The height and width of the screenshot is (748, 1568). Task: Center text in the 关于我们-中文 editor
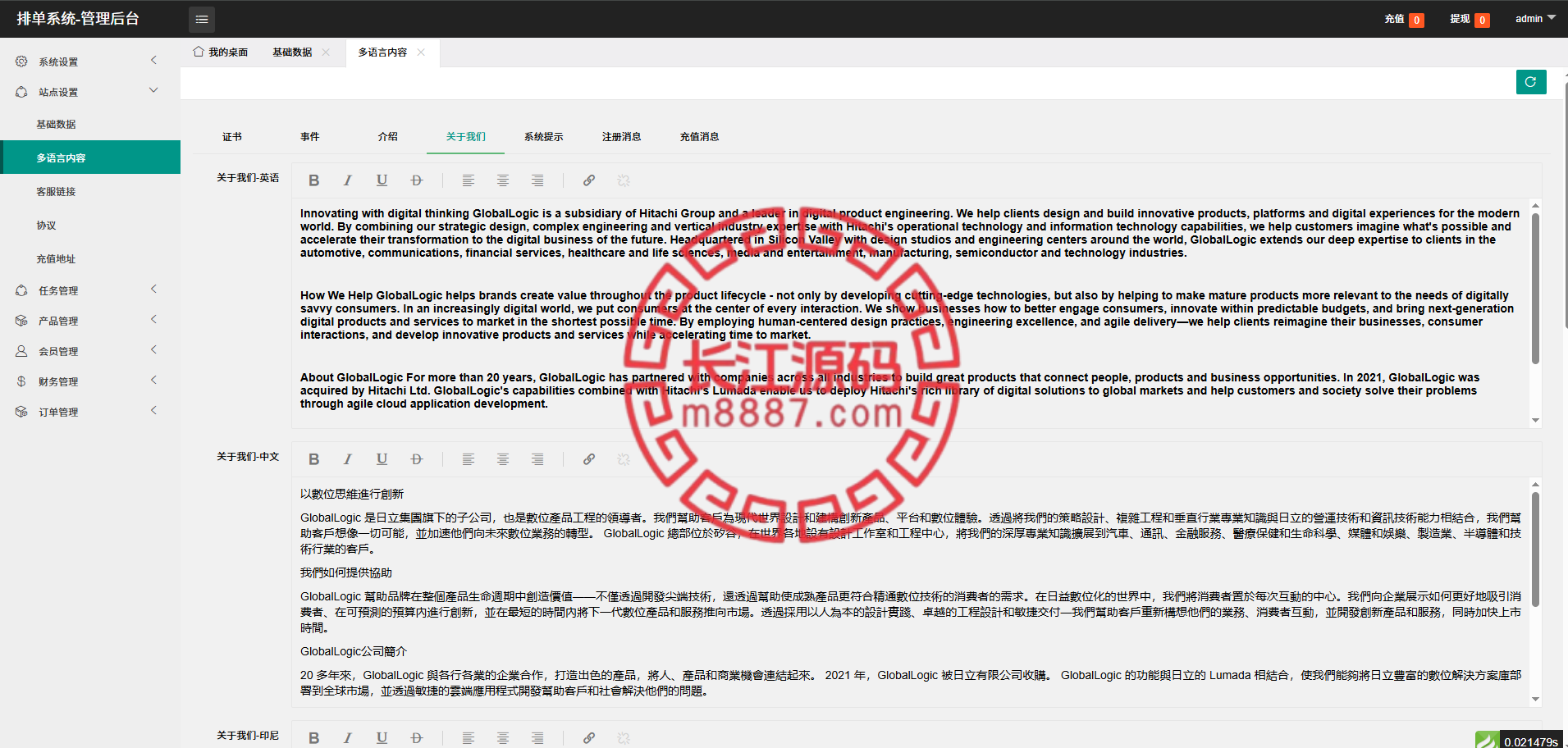tap(503, 459)
